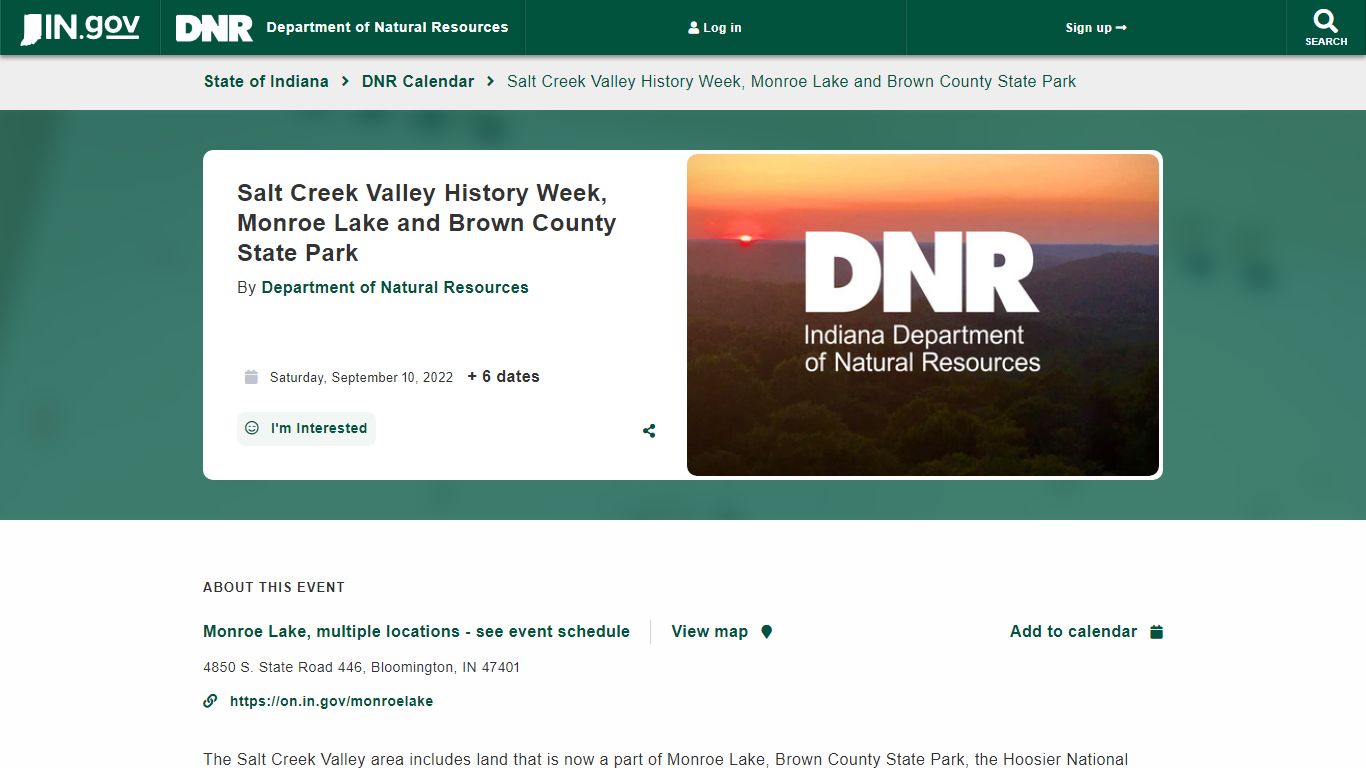Open the Search magnifier icon

1326,21
